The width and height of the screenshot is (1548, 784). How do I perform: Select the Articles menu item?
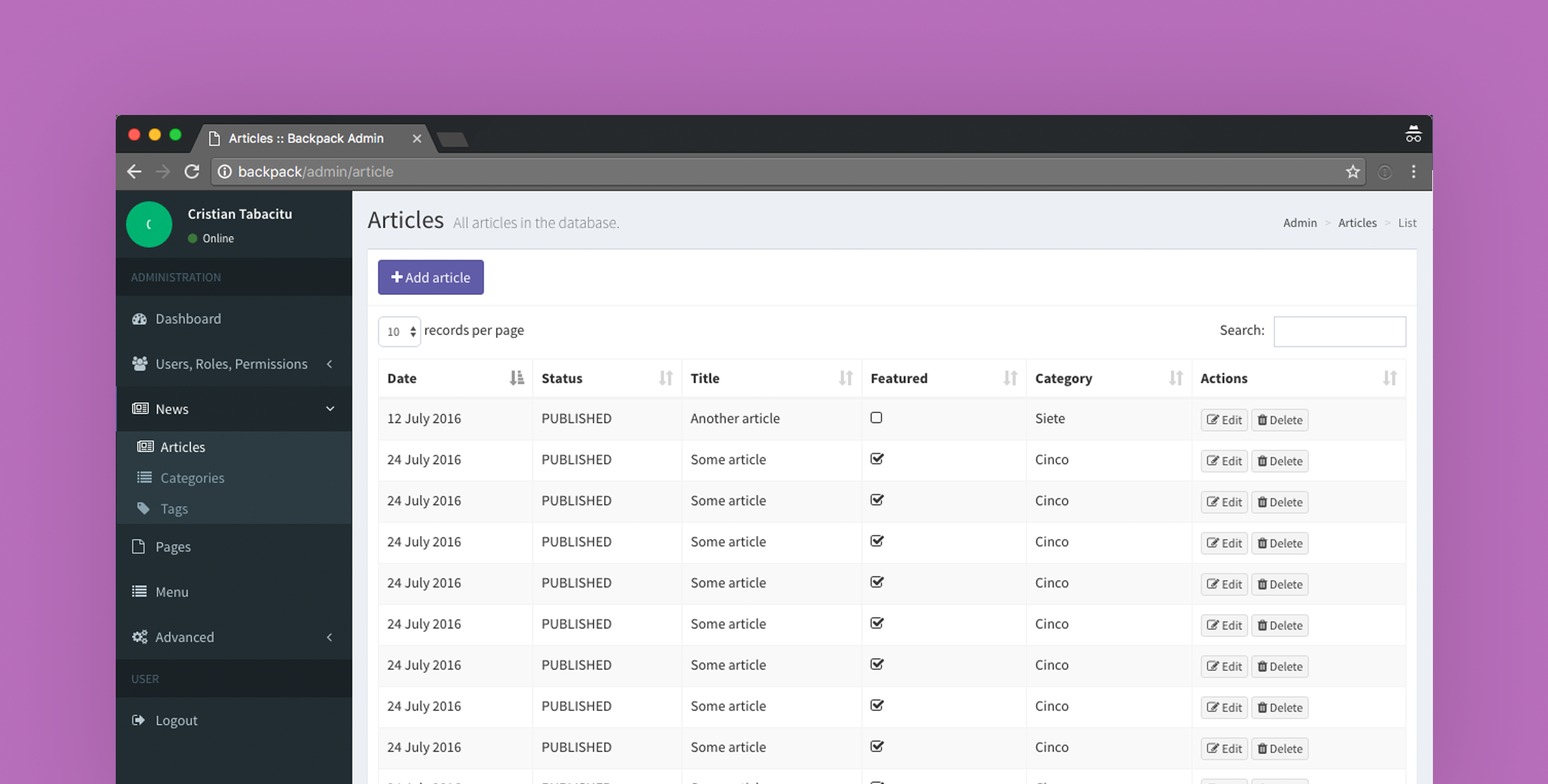click(183, 447)
